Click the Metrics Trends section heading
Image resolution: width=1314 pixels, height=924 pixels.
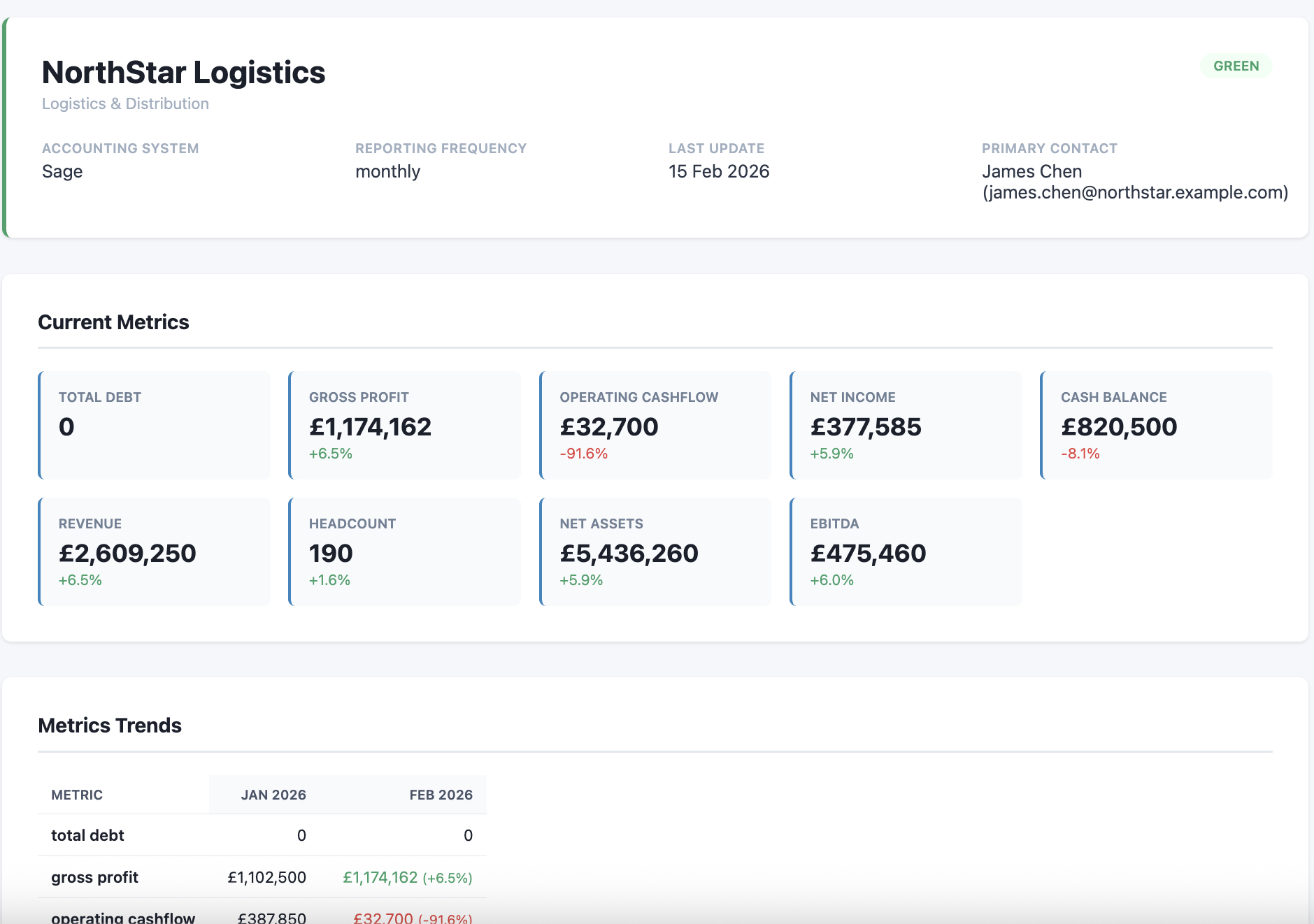[x=110, y=726]
